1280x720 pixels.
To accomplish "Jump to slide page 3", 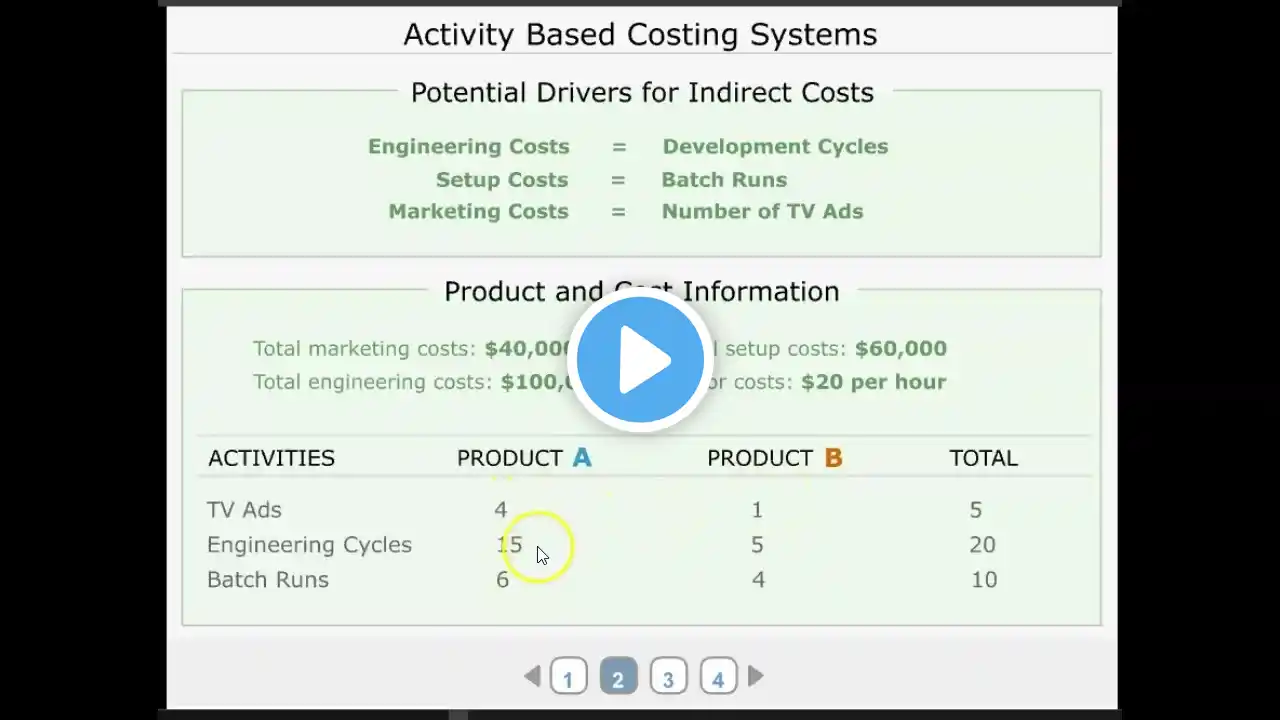I will click(668, 677).
